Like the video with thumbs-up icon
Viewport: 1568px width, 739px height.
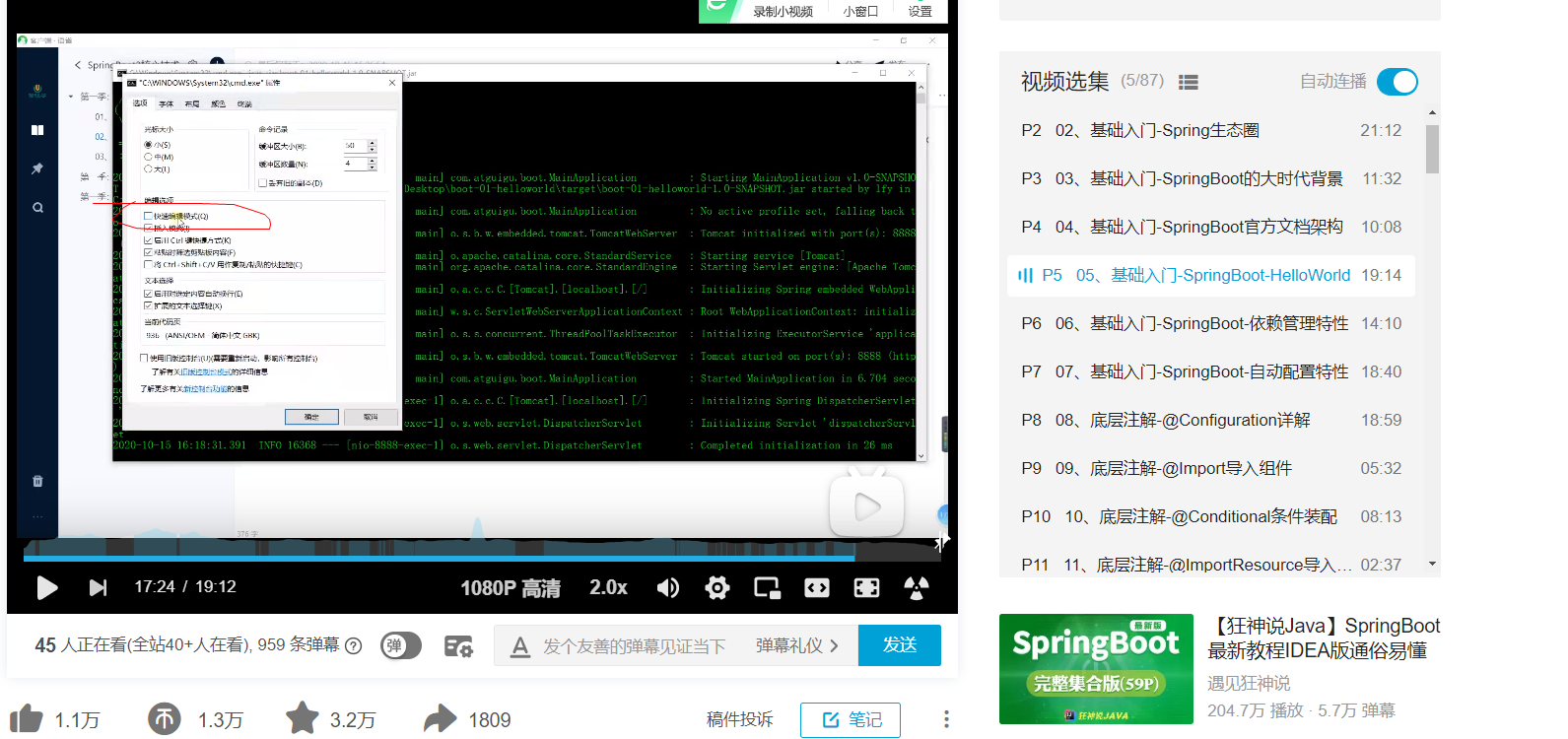coord(27,719)
